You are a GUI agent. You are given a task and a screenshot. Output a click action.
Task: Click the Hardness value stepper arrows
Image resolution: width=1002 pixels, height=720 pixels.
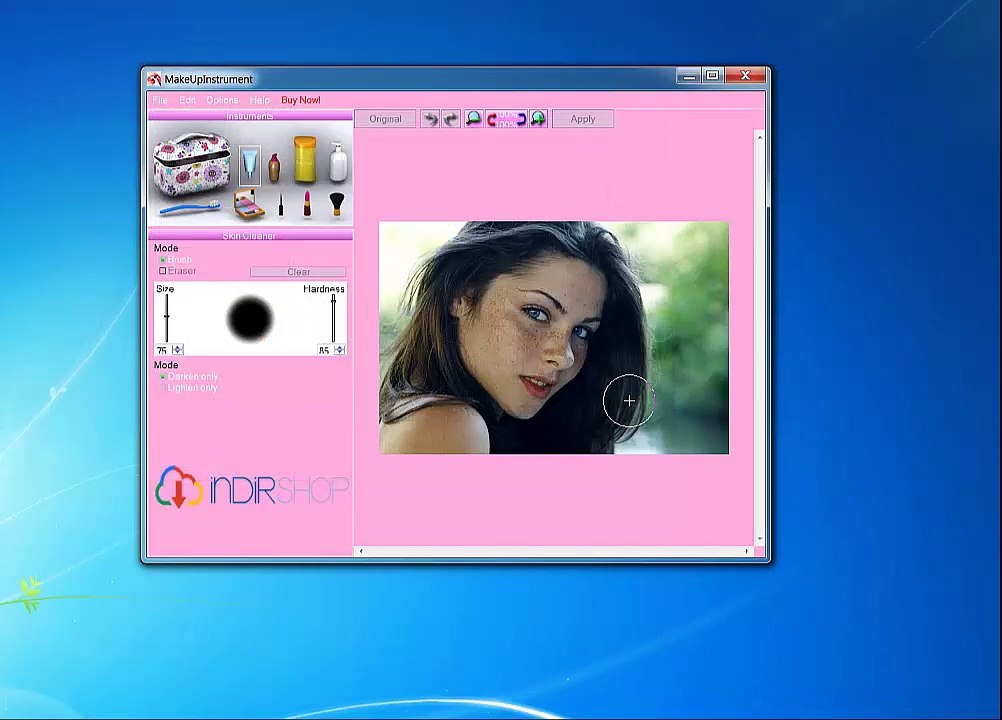click(340, 349)
